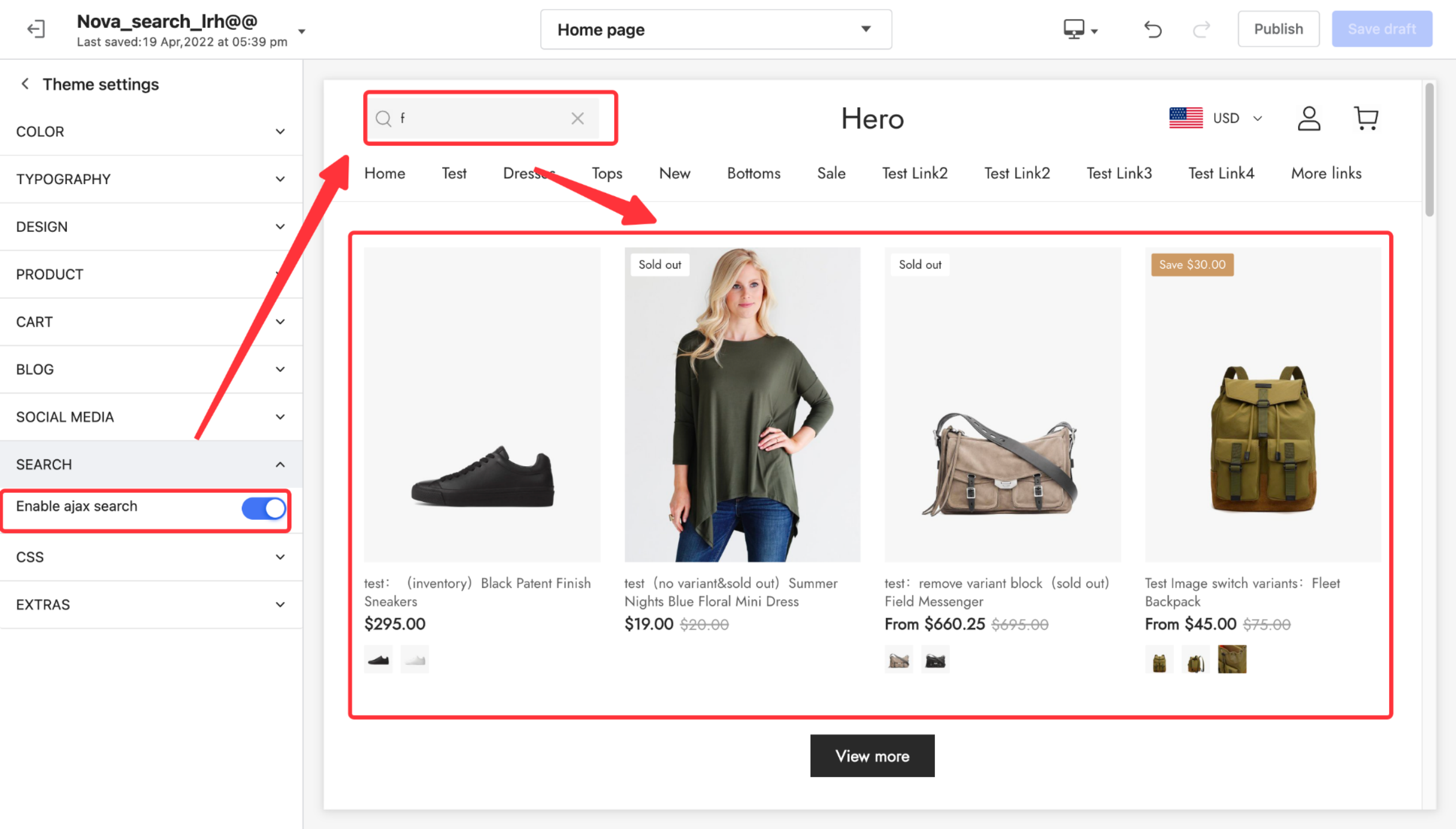
Task: Open the desktop device preview switcher
Action: point(1080,29)
